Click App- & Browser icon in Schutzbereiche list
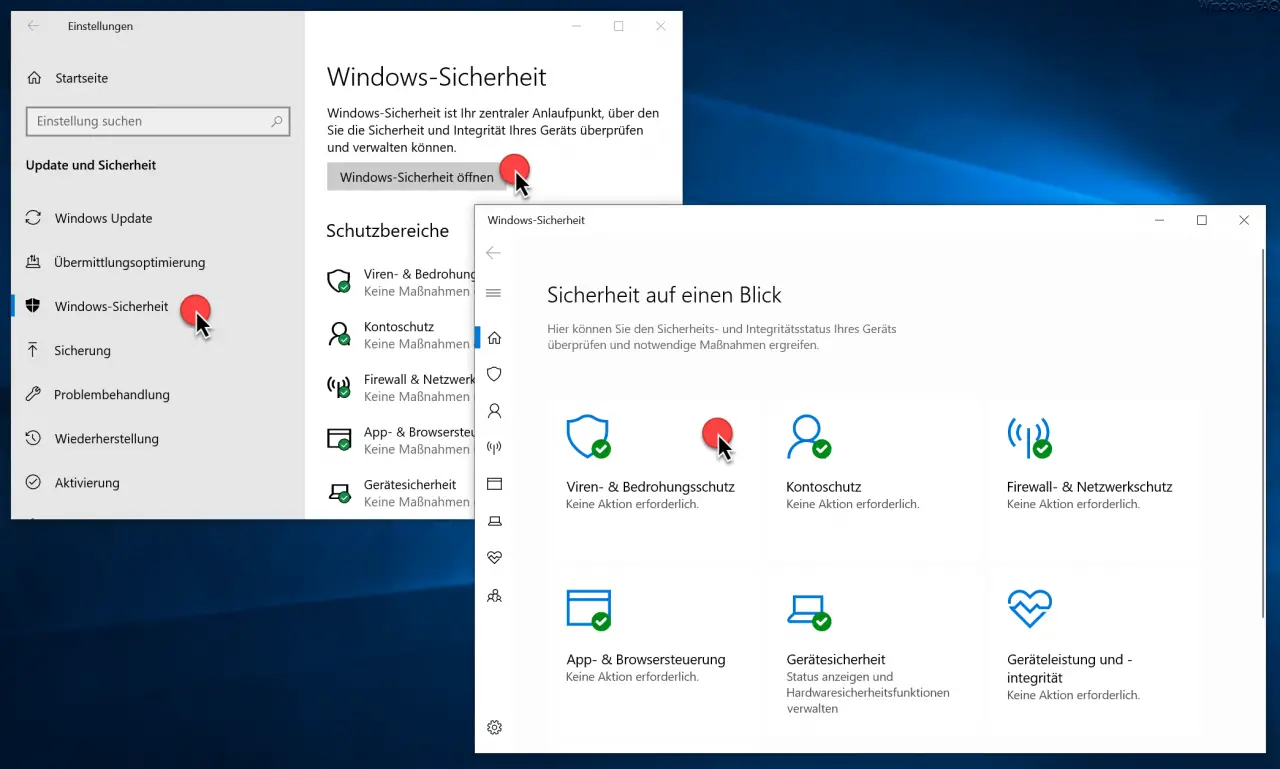 tap(340, 439)
